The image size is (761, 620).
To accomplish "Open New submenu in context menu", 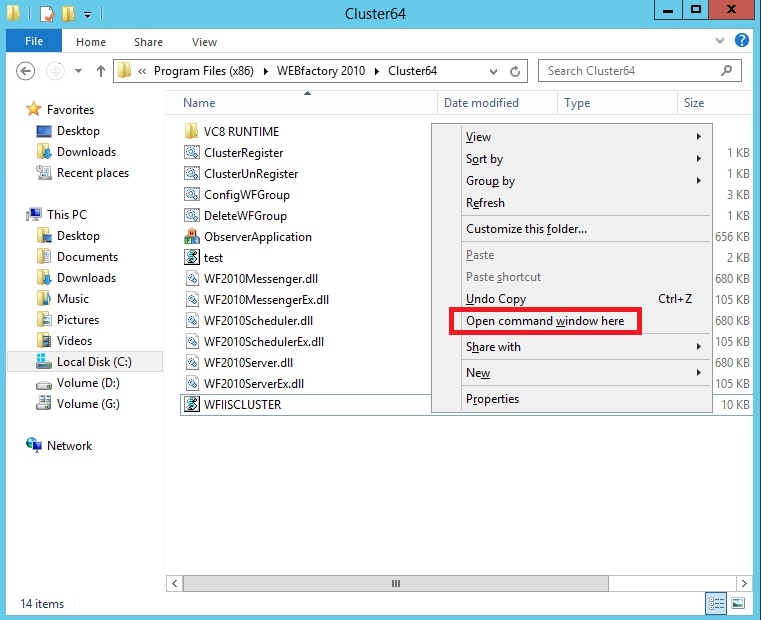I will point(572,373).
